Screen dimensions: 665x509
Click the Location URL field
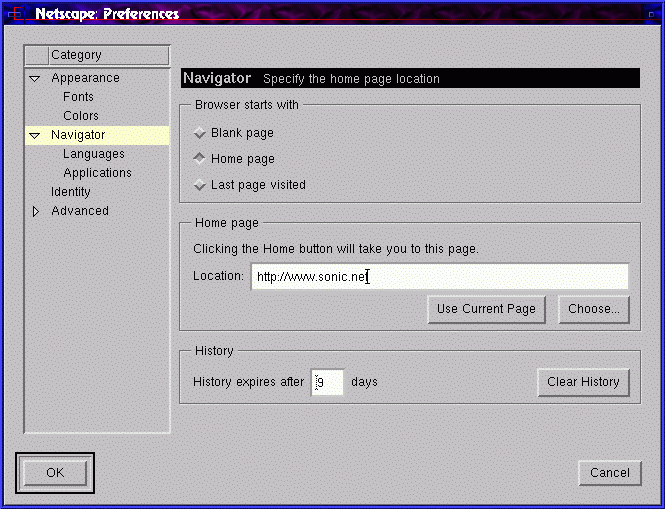pyautogui.click(x=440, y=277)
